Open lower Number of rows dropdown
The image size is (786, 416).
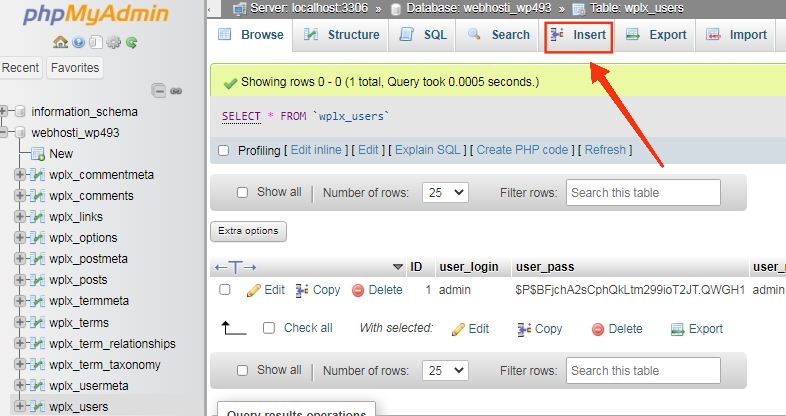(445, 370)
